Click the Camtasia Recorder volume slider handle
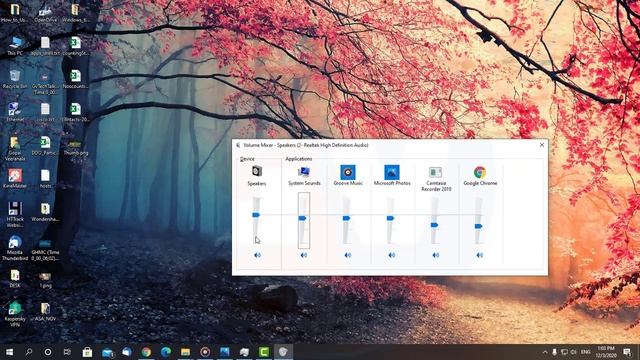This screenshot has width=640, height=360. (x=435, y=225)
